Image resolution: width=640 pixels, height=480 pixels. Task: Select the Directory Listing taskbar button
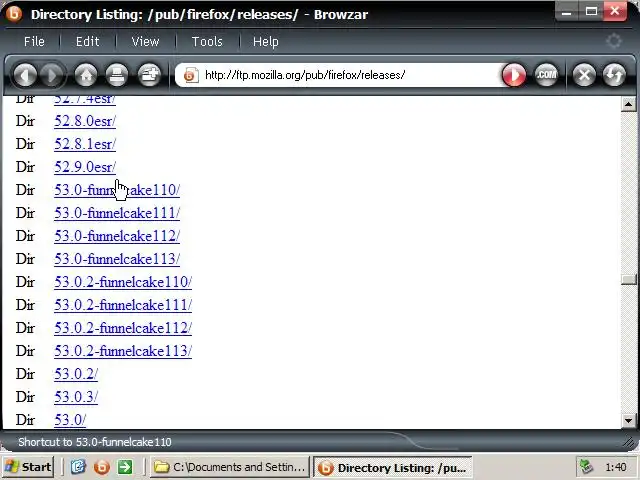tap(392, 467)
